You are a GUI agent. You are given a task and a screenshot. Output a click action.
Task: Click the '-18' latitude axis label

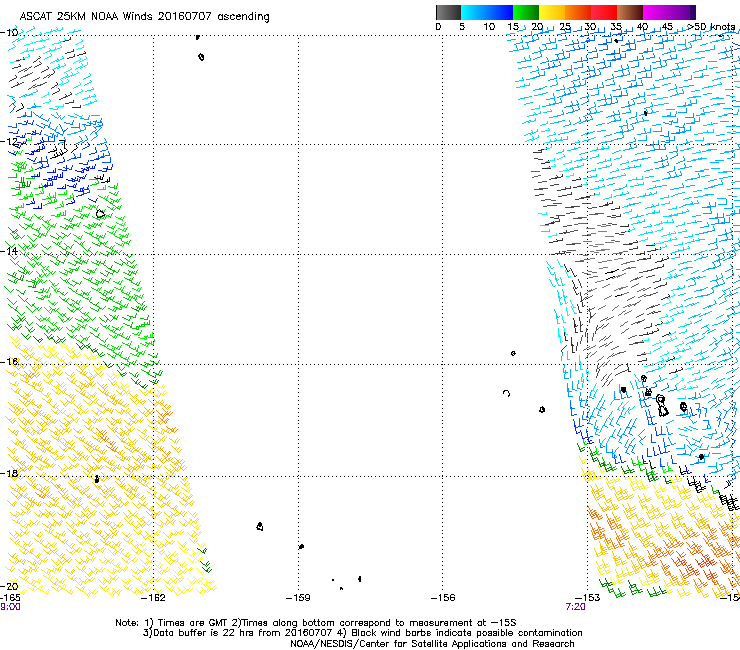coord(9,473)
